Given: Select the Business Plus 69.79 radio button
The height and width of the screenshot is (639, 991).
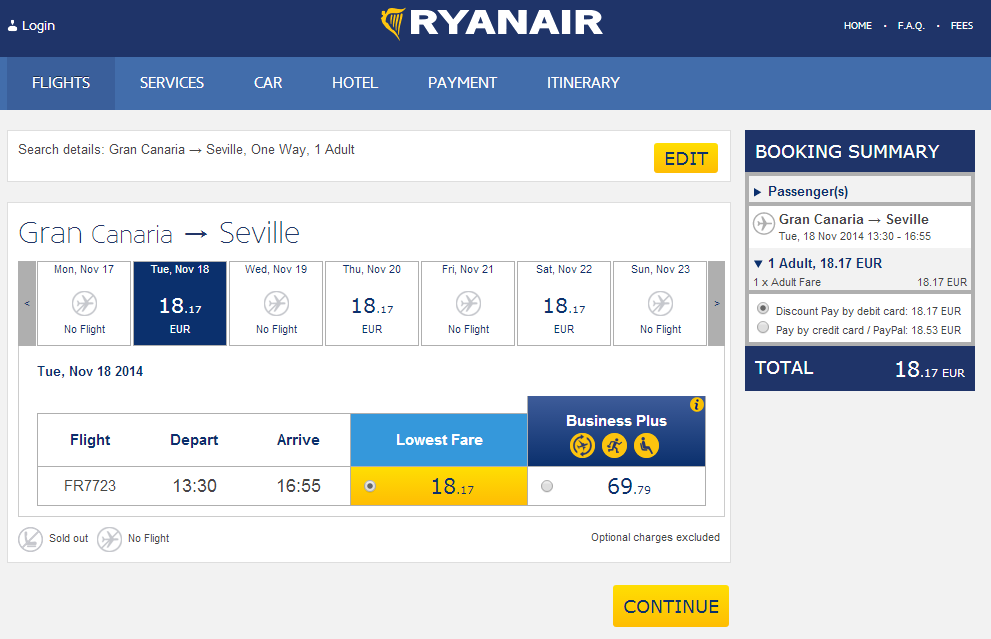Looking at the screenshot, I should 547,486.
